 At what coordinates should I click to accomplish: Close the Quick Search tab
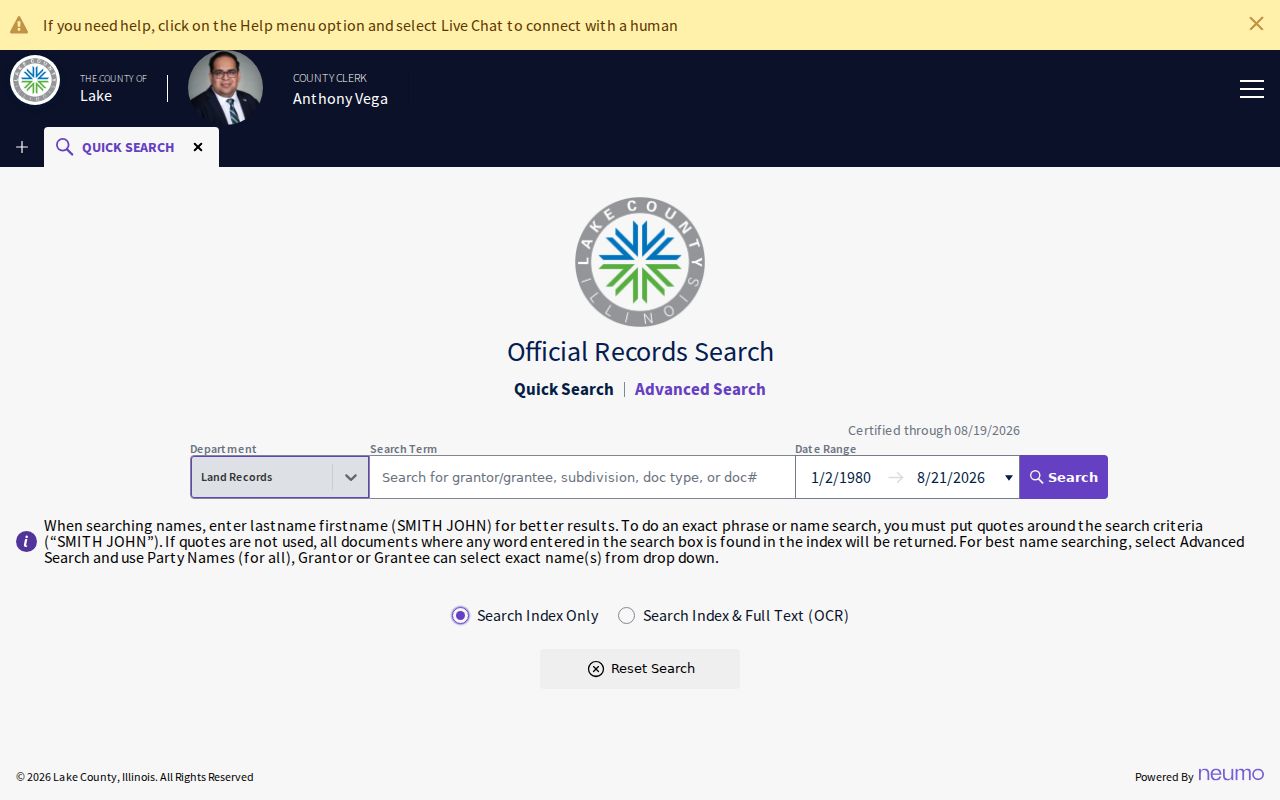(198, 147)
